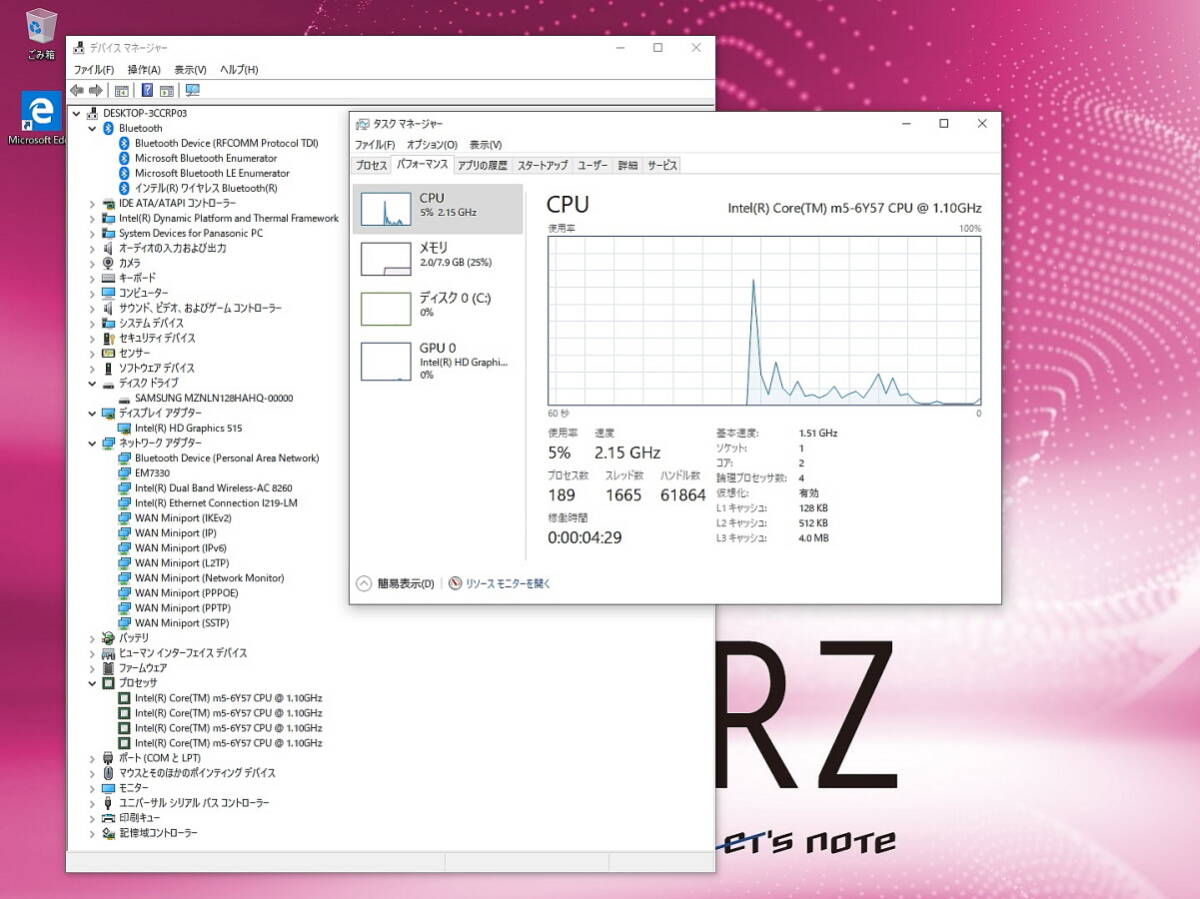Image resolution: width=1200 pixels, height=899 pixels.
Task: Select インテル(R) ワイヤレス Bluetooth(R) device
Action: point(206,188)
